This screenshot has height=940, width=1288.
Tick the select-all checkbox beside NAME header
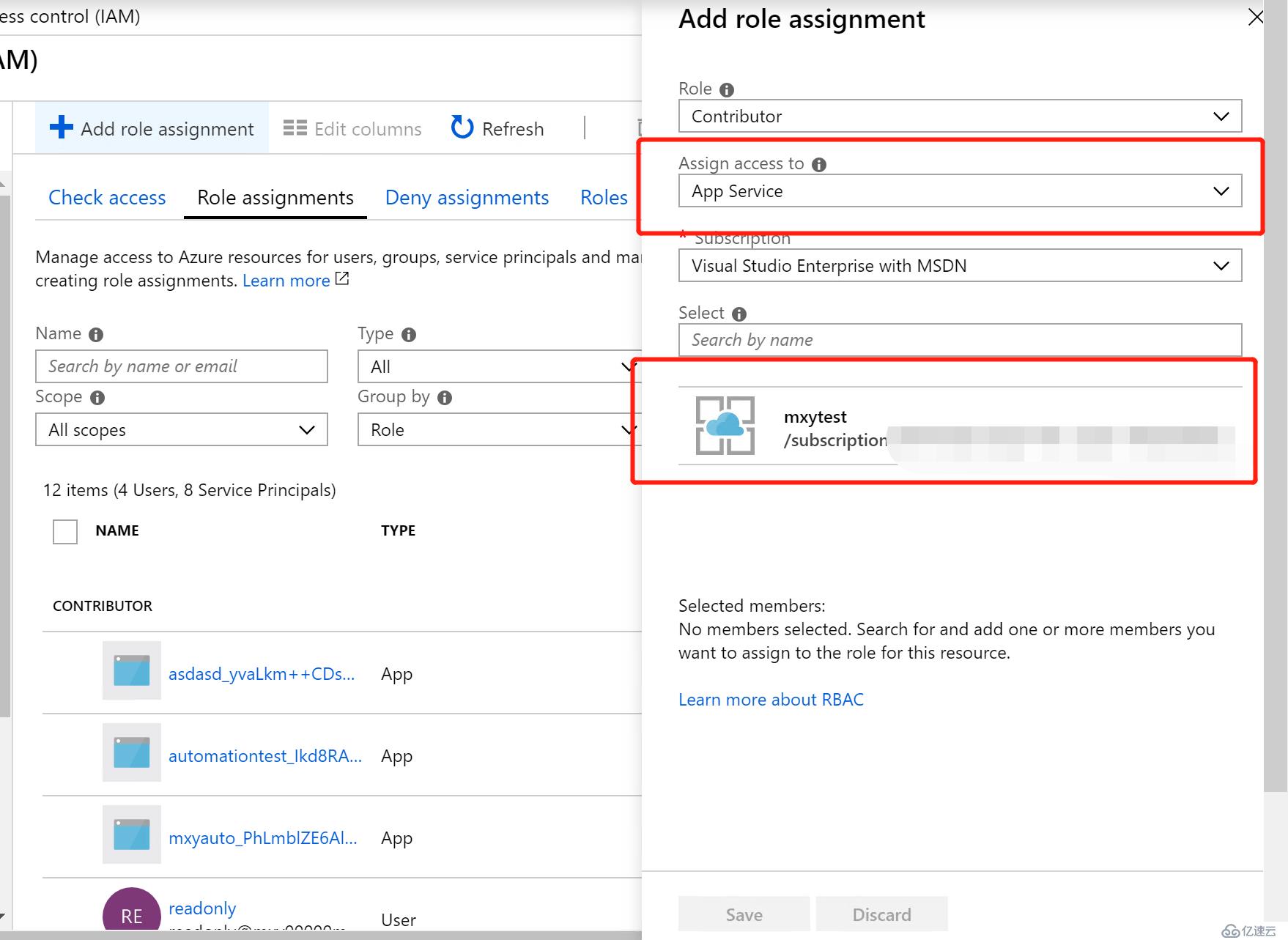point(65,531)
